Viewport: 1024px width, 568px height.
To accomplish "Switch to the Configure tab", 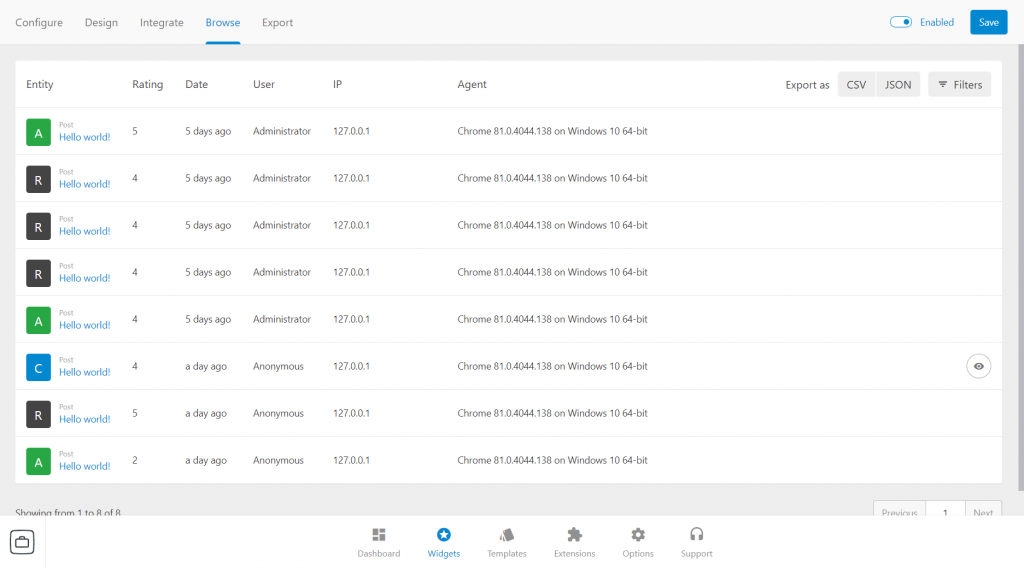I will (x=39, y=22).
